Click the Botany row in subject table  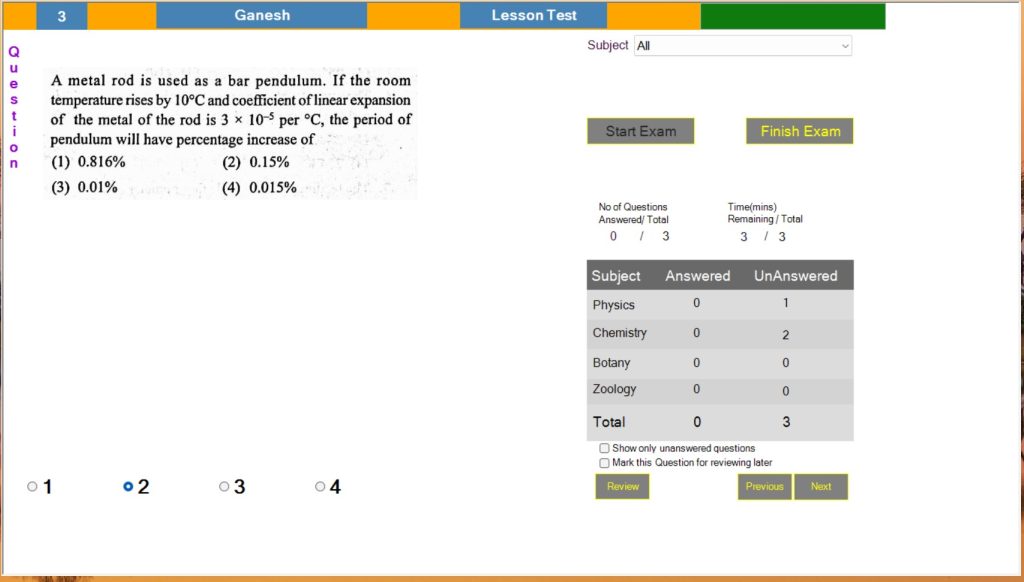pos(719,363)
